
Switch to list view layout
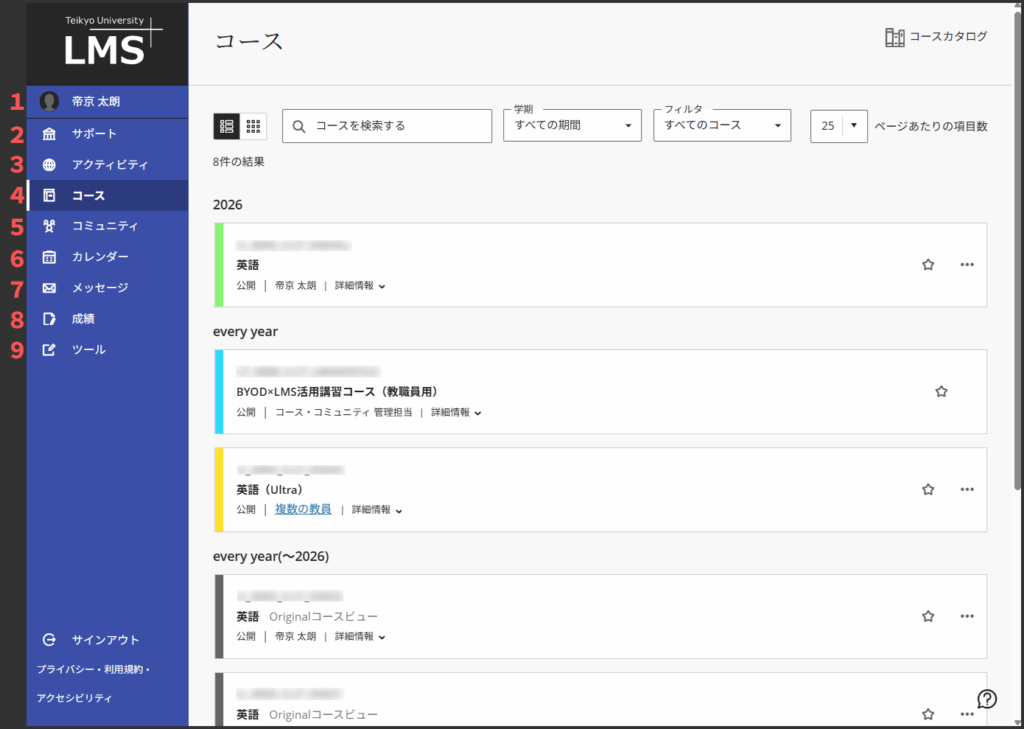227,126
